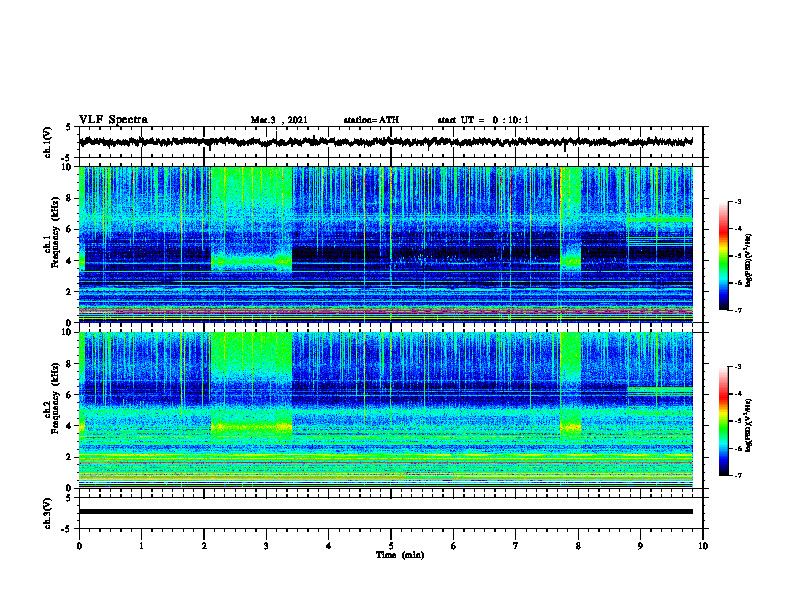Select the date text "Mar.3 , 2021"
792x612 pixels.
point(279,120)
